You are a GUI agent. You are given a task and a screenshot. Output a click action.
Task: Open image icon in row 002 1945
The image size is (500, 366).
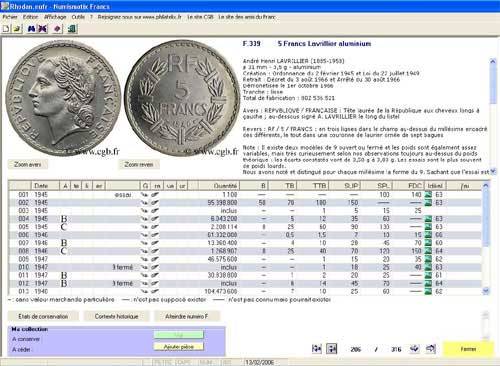428,203
